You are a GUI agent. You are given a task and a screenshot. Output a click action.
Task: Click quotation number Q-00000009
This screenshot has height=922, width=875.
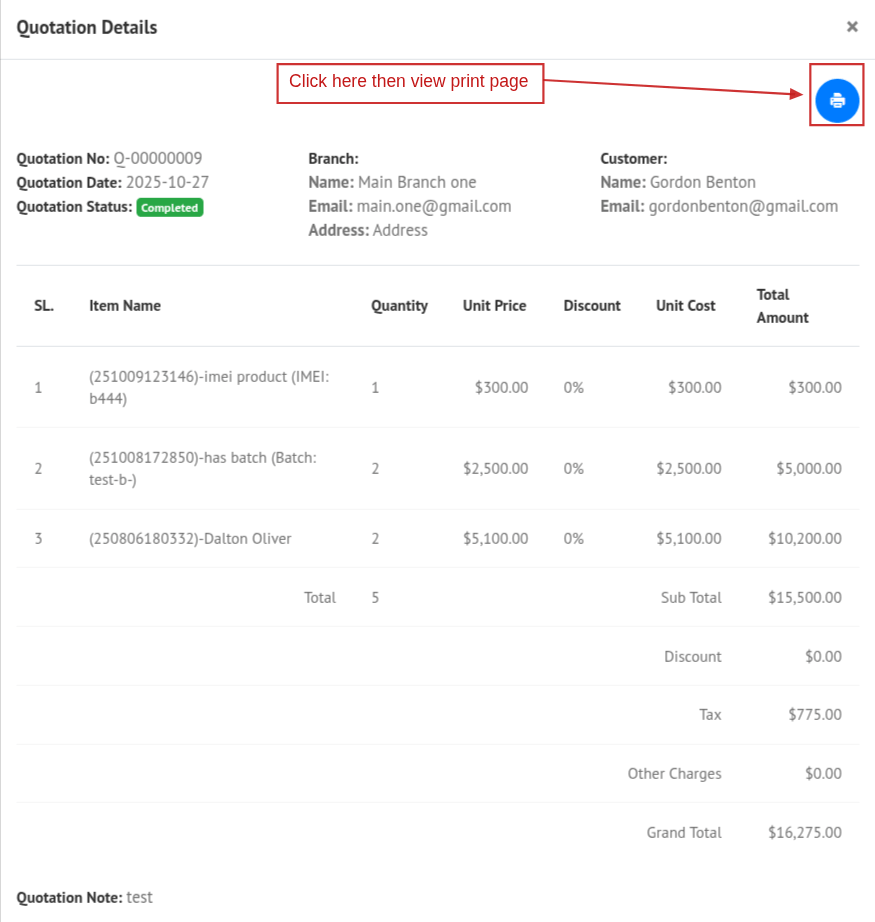158,158
